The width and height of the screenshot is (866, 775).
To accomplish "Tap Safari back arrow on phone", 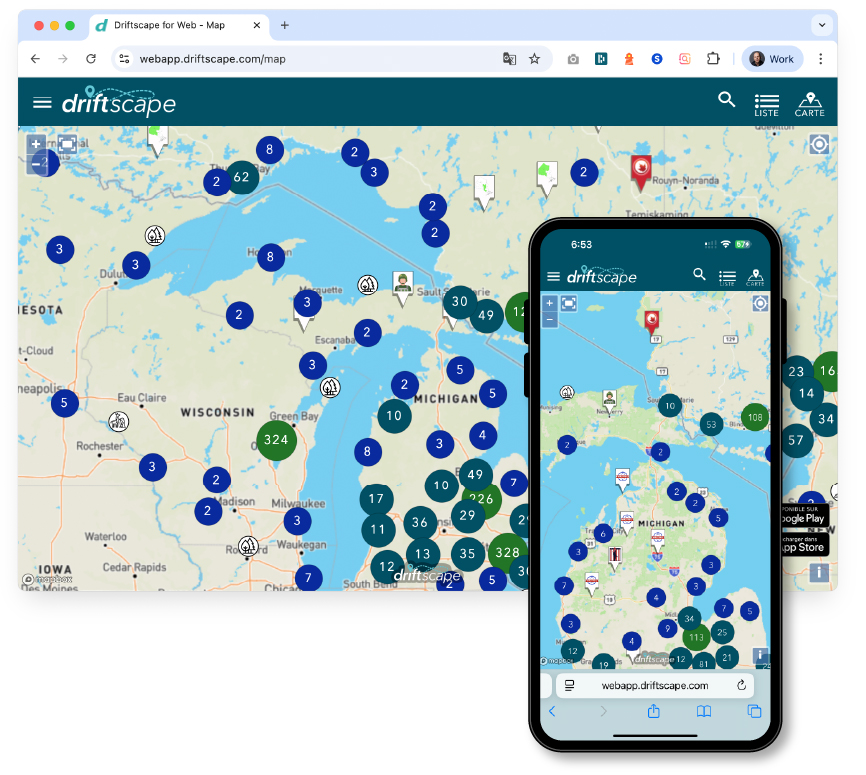I will pyautogui.click(x=552, y=711).
